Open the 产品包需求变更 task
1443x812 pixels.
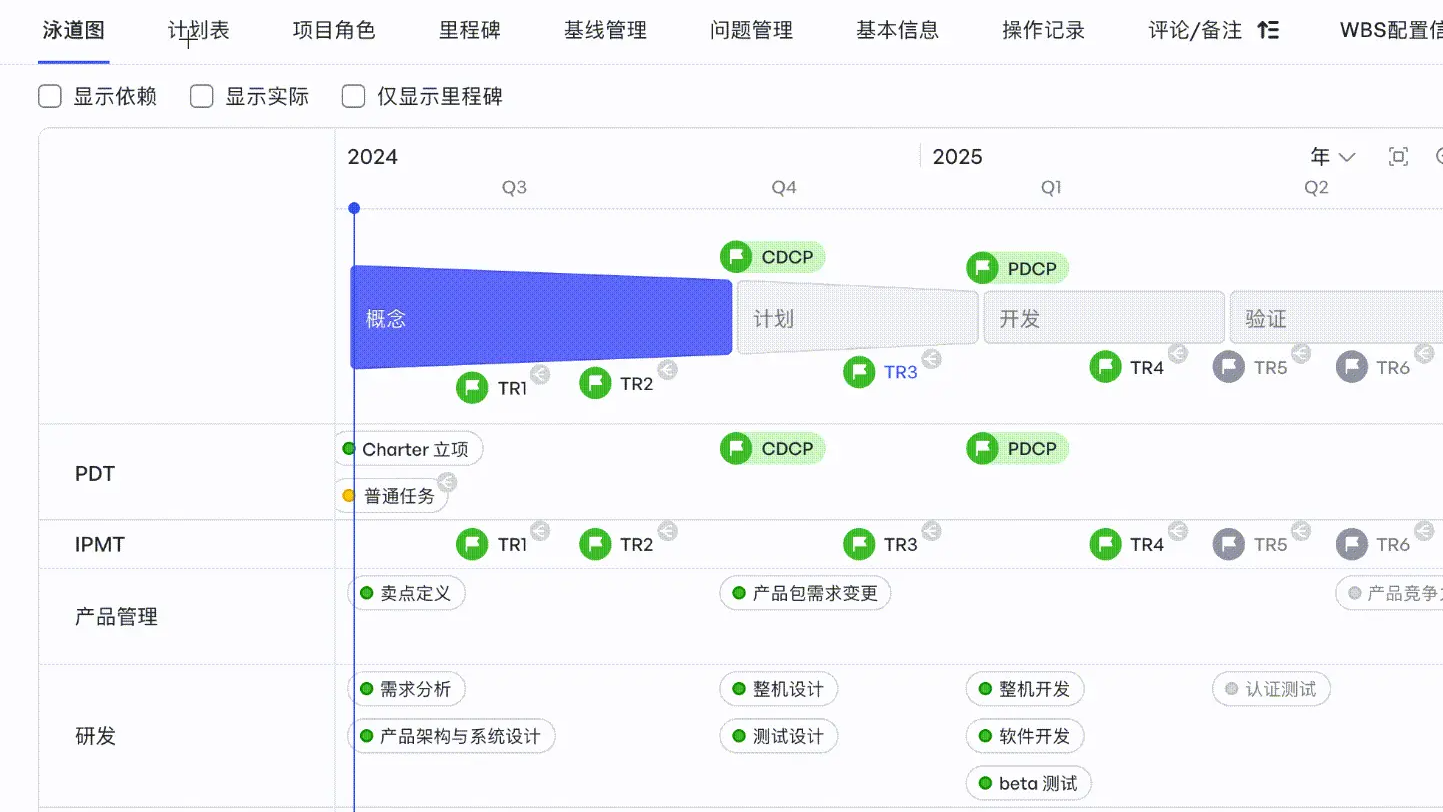point(805,593)
